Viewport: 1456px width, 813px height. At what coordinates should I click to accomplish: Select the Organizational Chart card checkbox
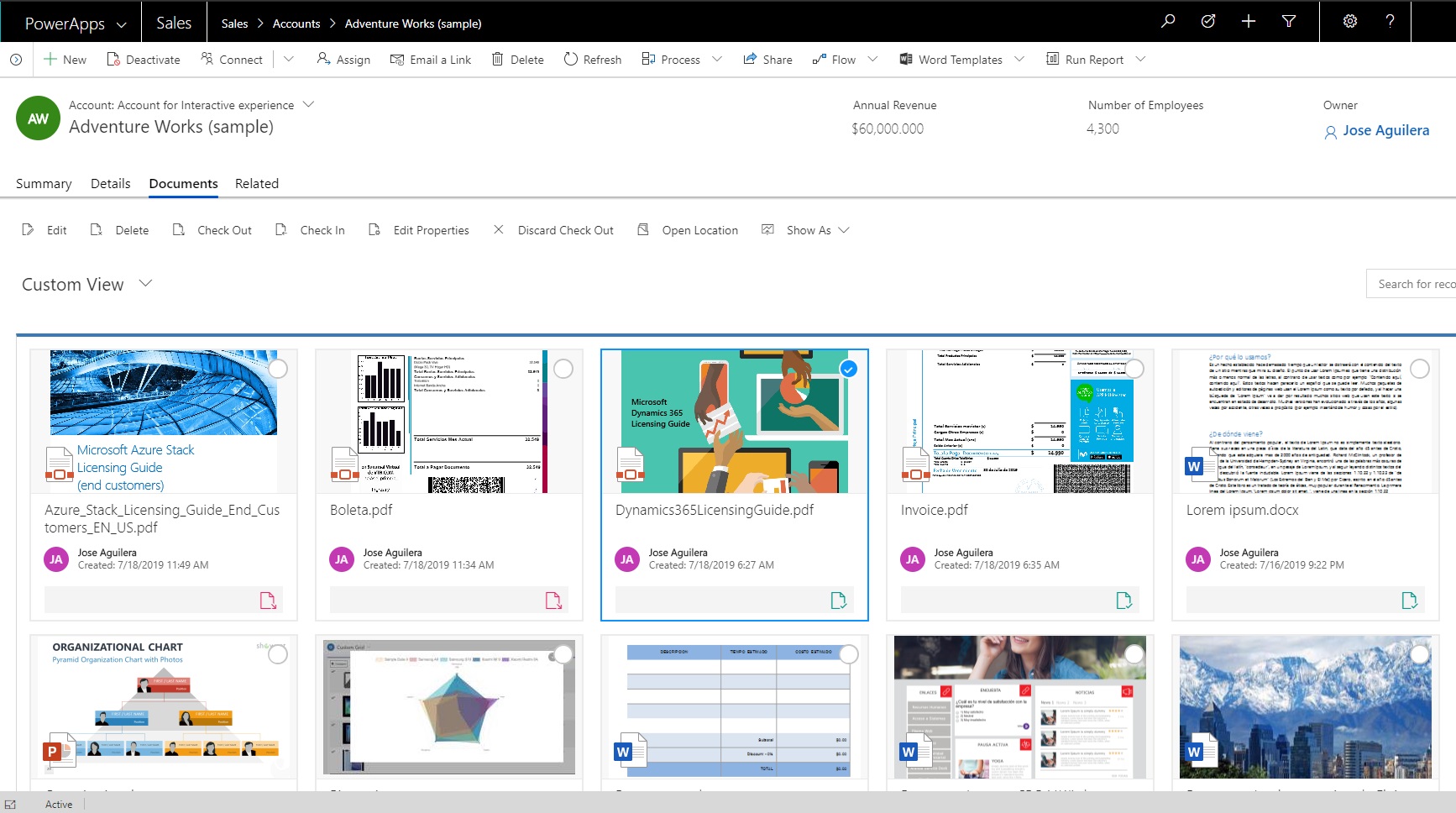(278, 654)
